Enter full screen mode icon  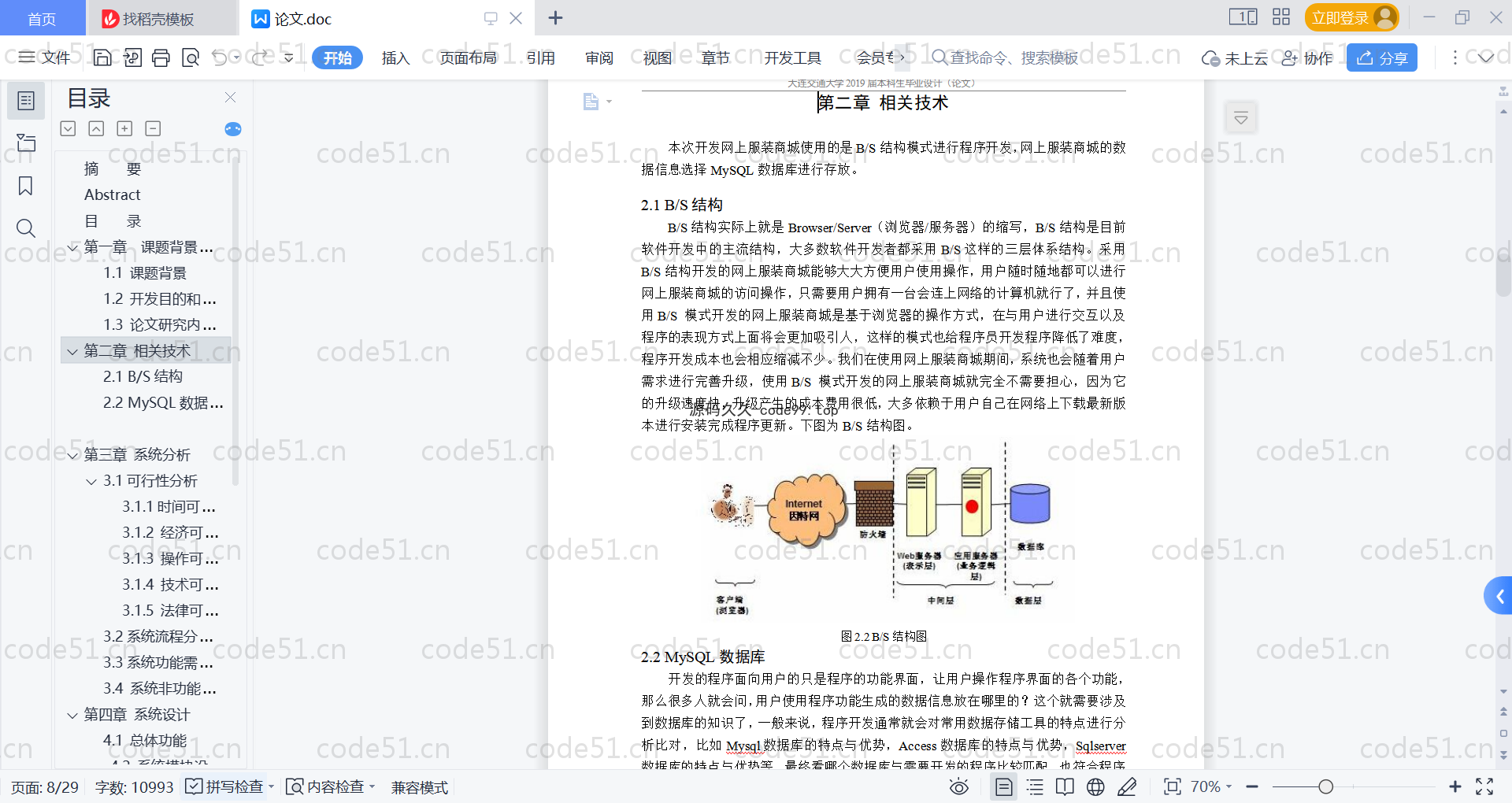pos(1484,786)
